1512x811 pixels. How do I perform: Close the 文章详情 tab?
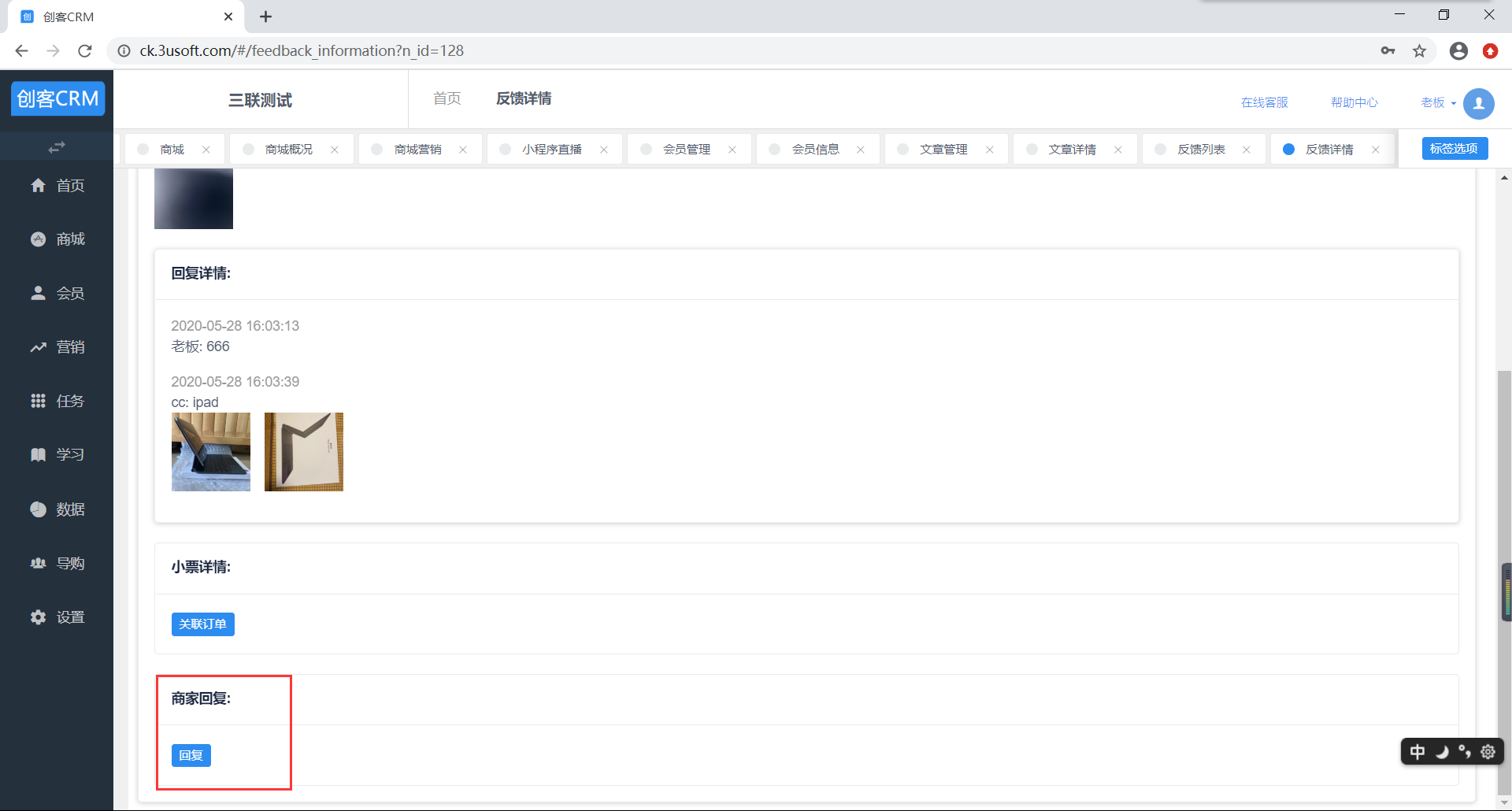click(1118, 150)
